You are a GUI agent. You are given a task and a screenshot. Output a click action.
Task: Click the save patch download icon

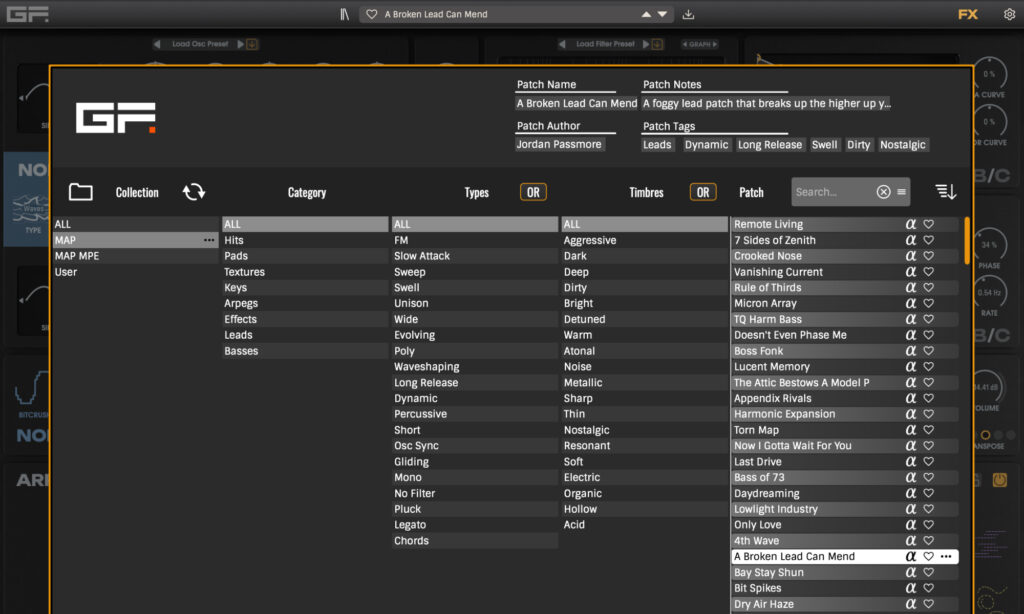click(x=689, y=14)
